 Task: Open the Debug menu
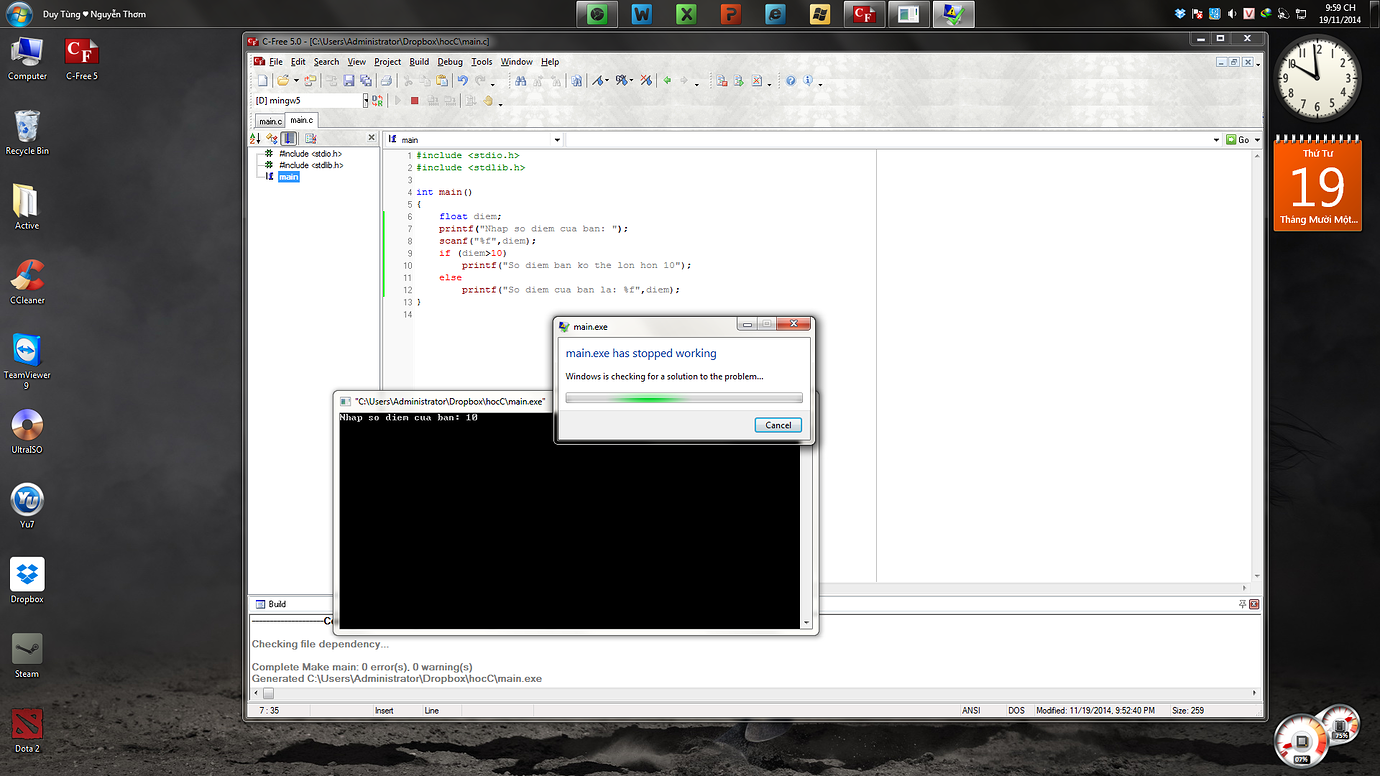[x=450, y=62]
